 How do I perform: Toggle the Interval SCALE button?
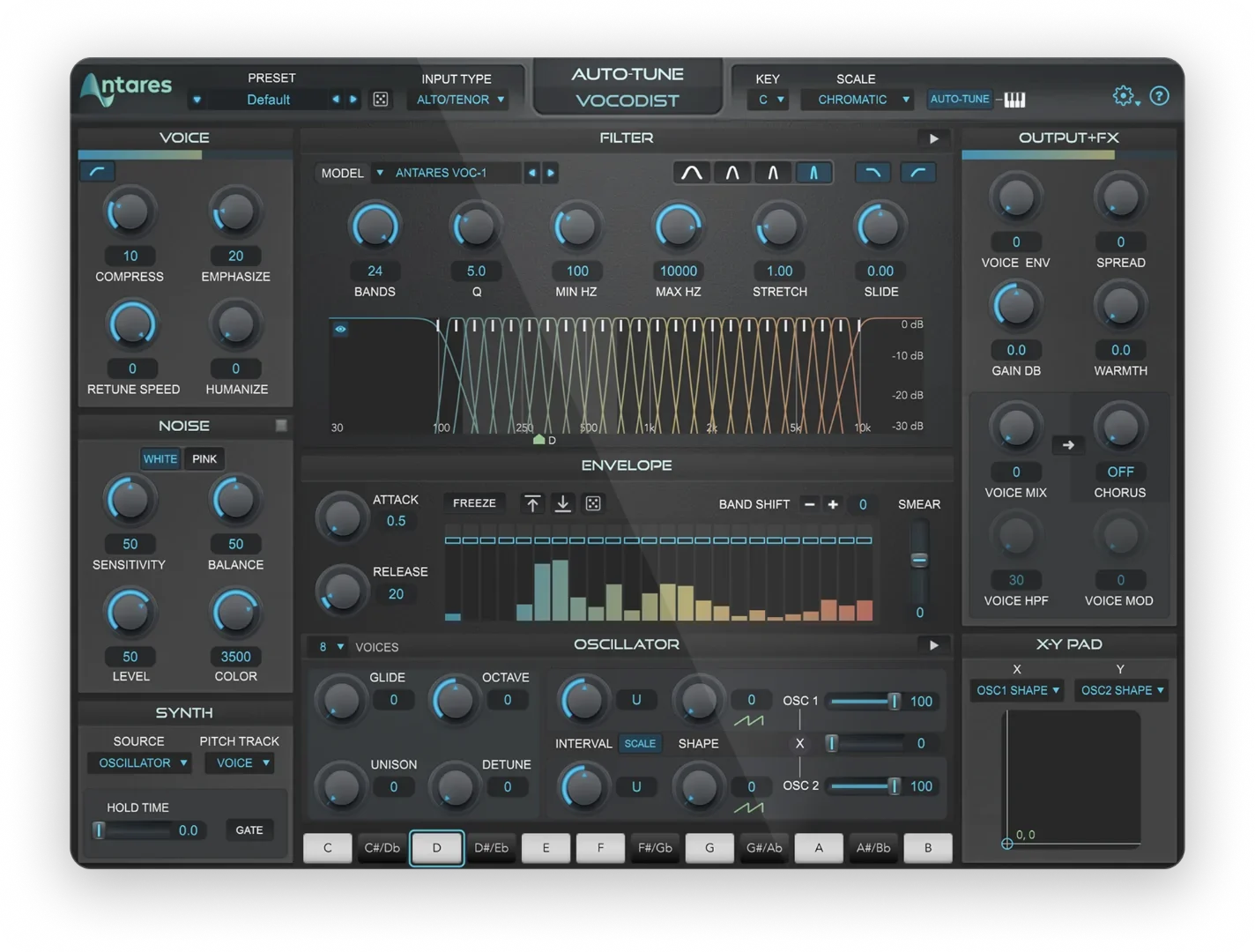(640, 744)
